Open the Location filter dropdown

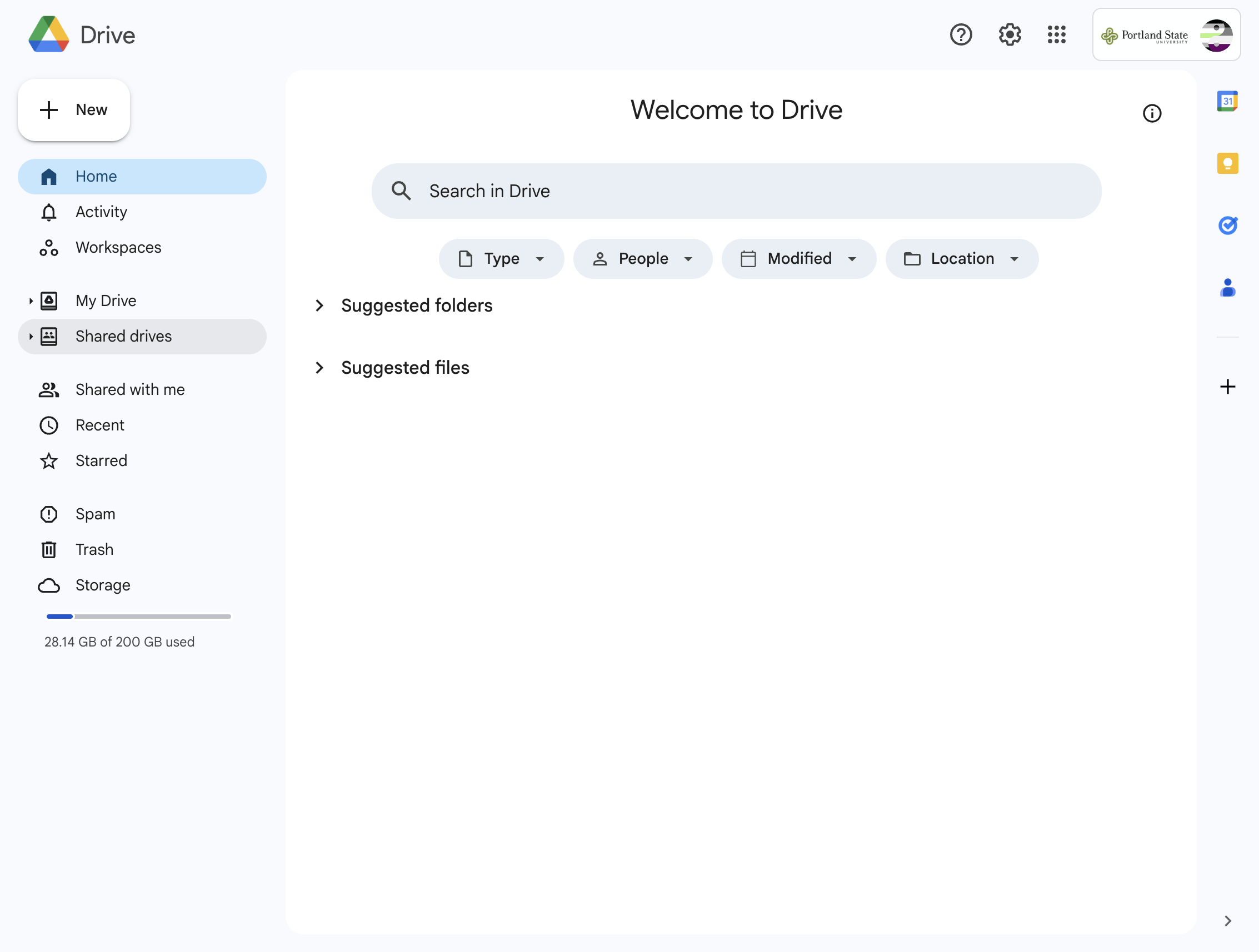(962, 259)
